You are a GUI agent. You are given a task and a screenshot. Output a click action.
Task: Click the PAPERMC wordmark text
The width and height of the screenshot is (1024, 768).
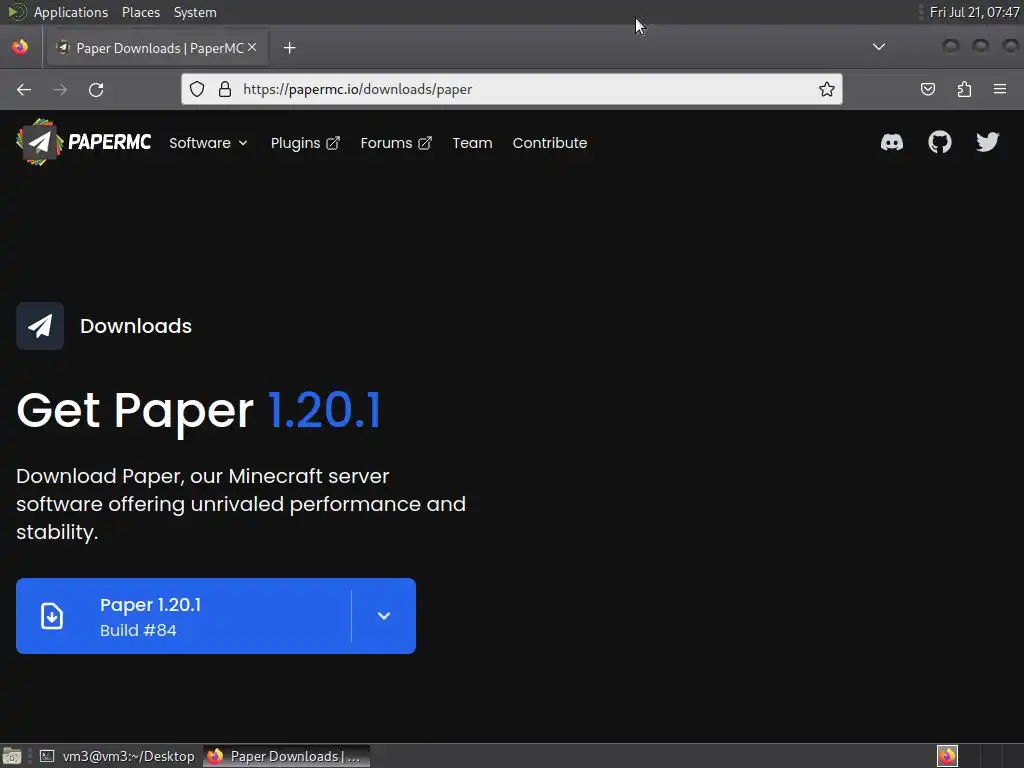pyautogui.click(x=110, y=142)
